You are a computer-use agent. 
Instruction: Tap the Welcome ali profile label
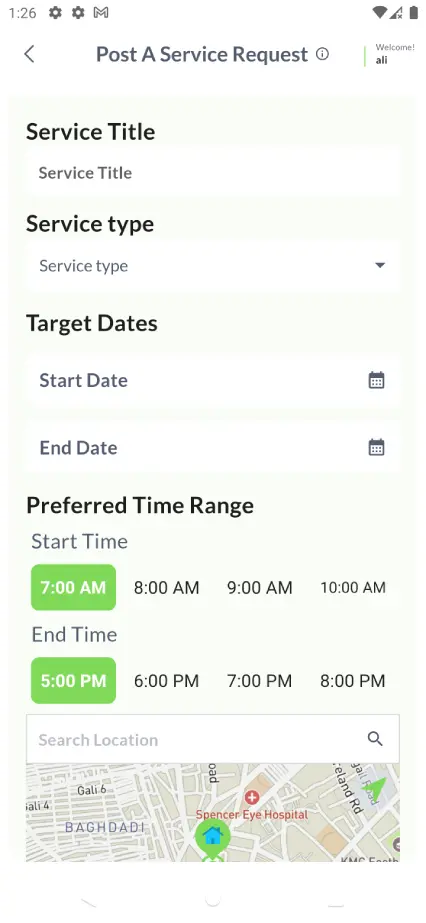(x=394, y=54)
